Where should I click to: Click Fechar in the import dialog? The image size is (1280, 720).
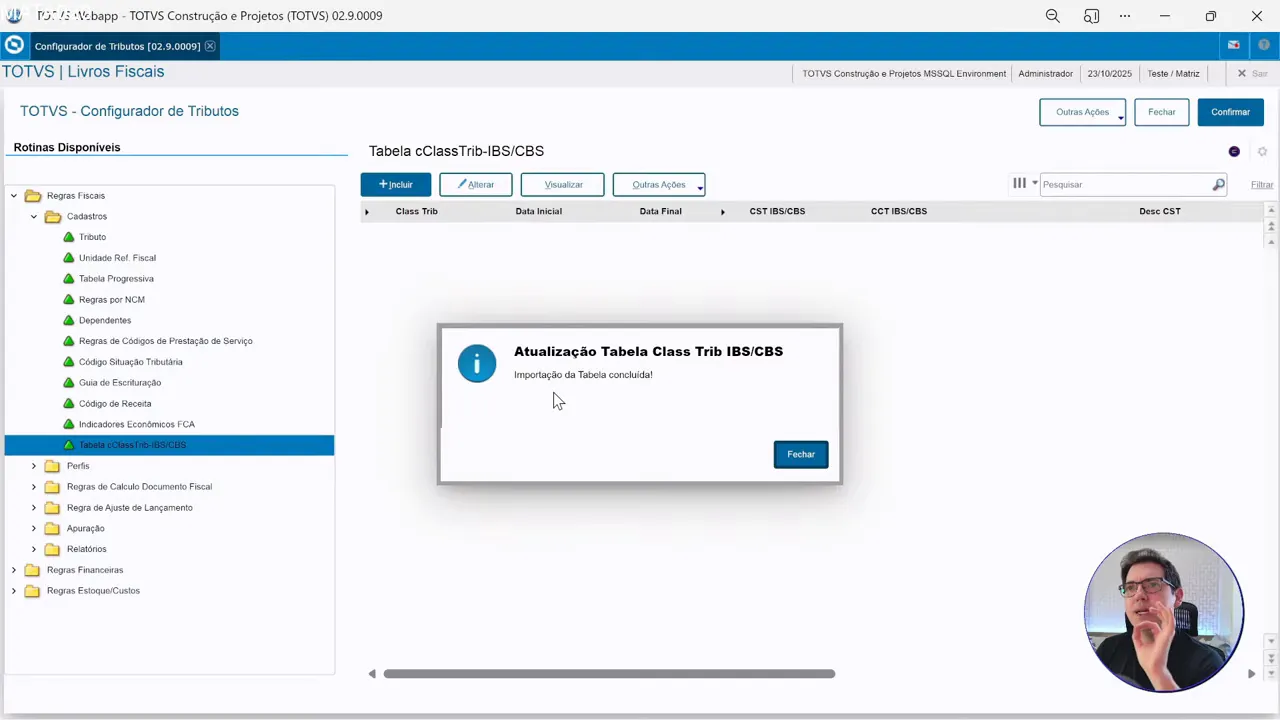tap(800, 454)
